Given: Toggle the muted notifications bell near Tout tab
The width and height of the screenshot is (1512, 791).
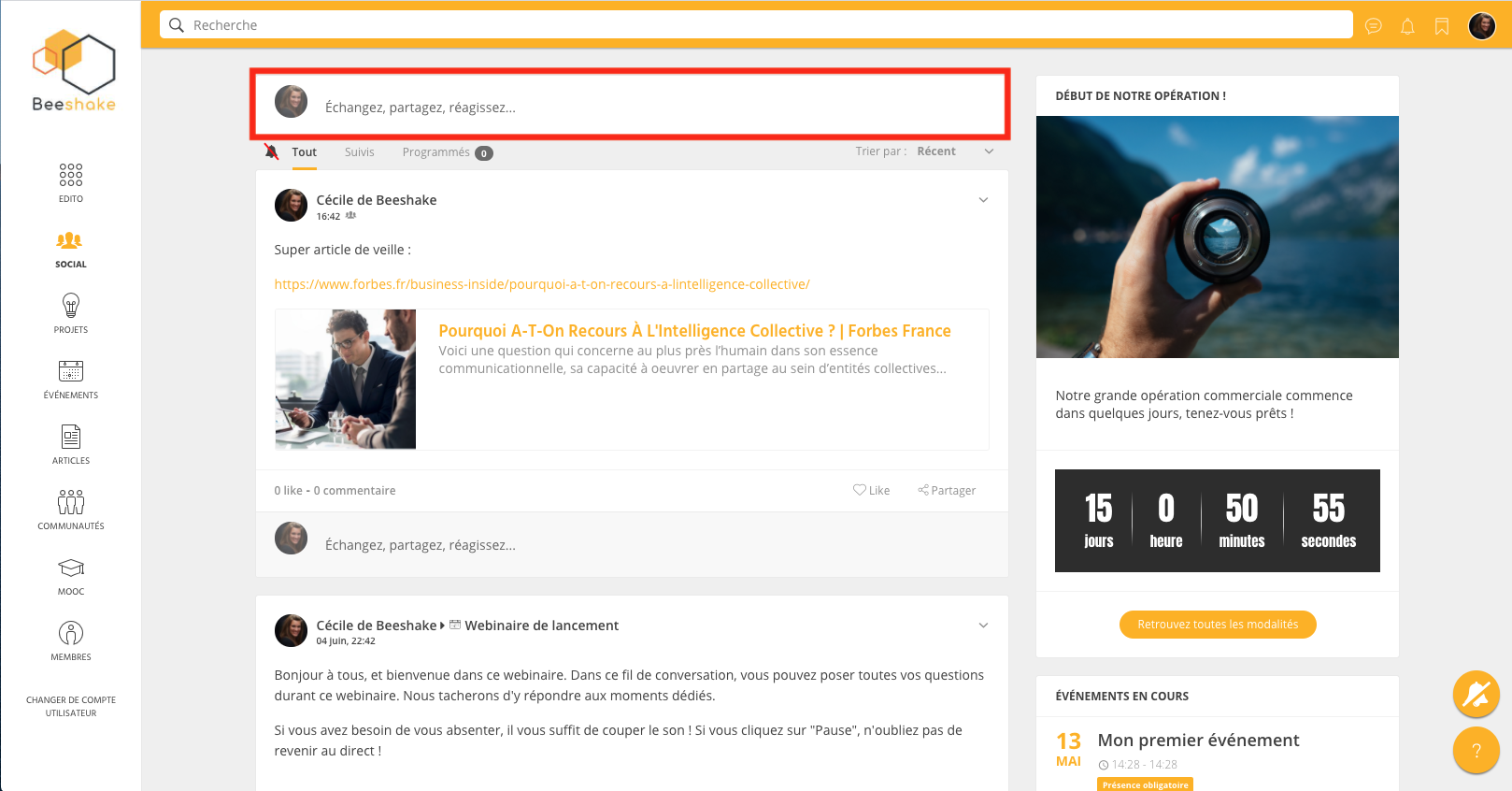Looking at the screenshot, I should coord(271,151).
